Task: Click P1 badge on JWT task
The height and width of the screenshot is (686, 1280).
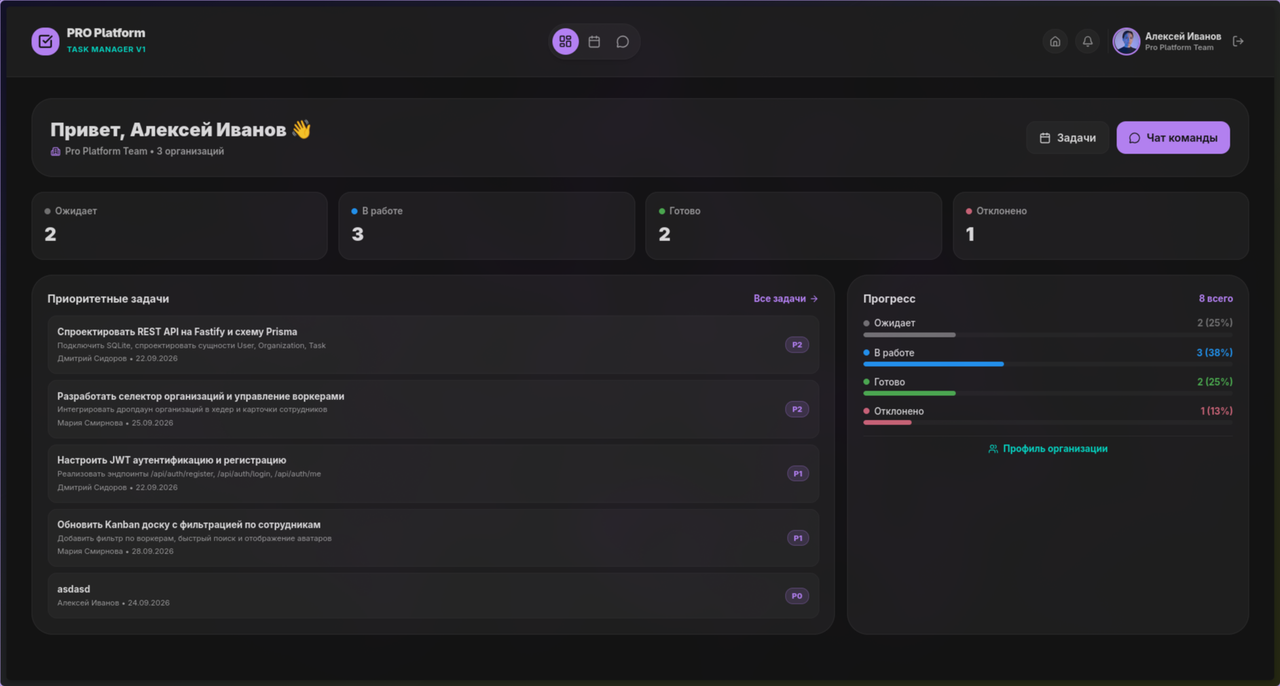Action: pyautogui.click(x=798, y=474)
